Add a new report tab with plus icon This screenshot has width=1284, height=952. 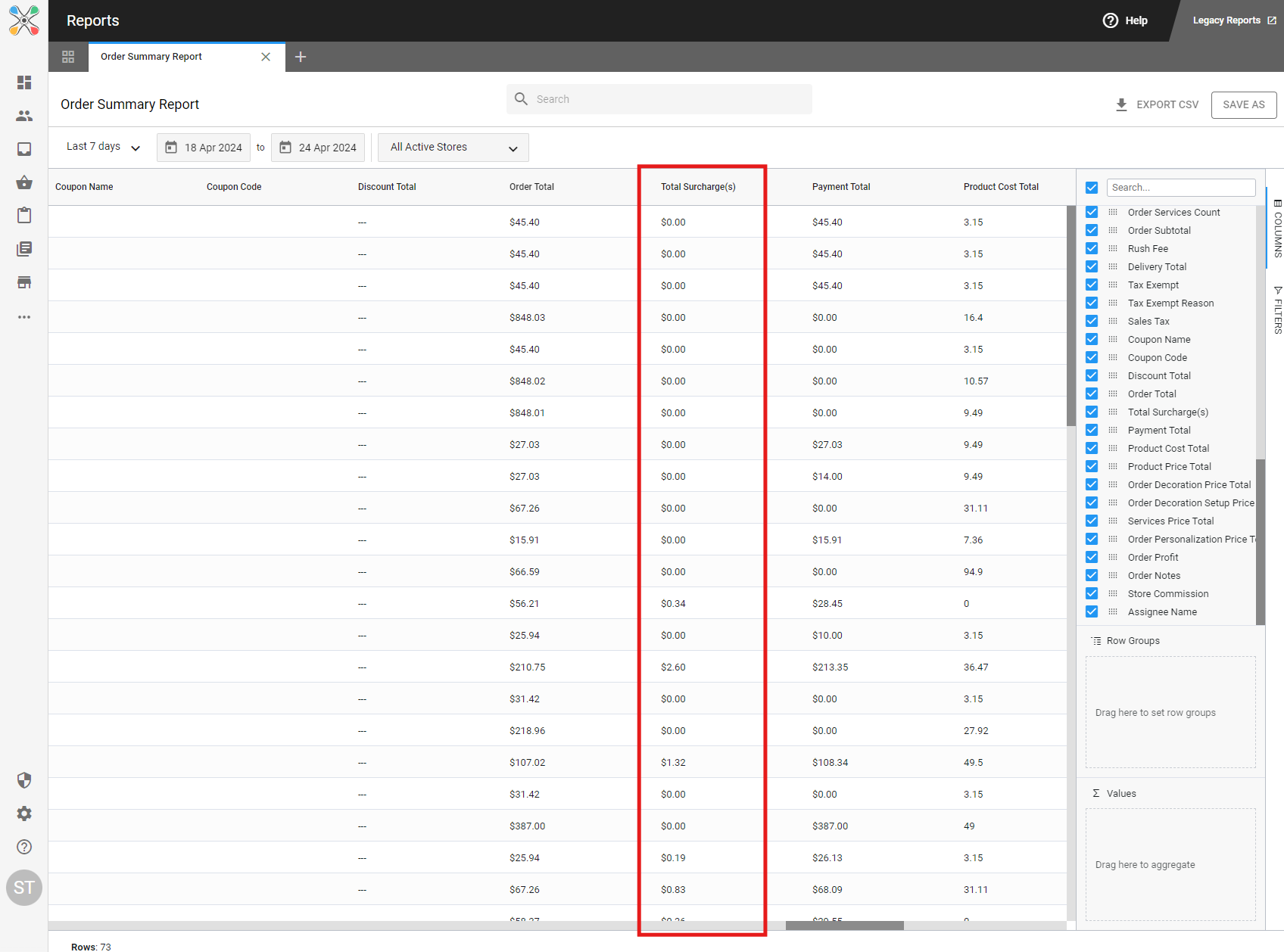301,57
